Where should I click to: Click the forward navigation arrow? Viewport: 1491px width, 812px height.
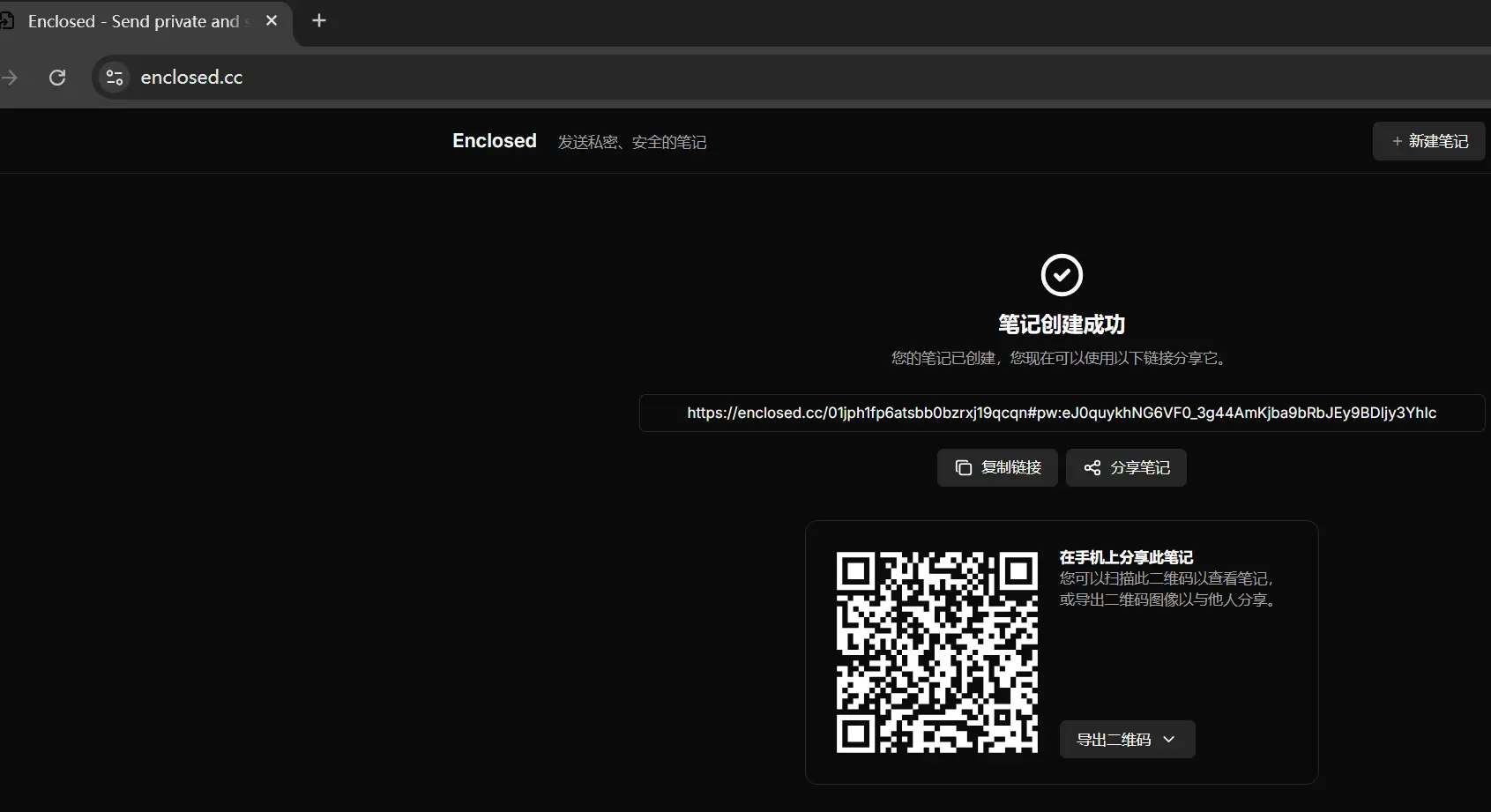click(x=10, y=78)
